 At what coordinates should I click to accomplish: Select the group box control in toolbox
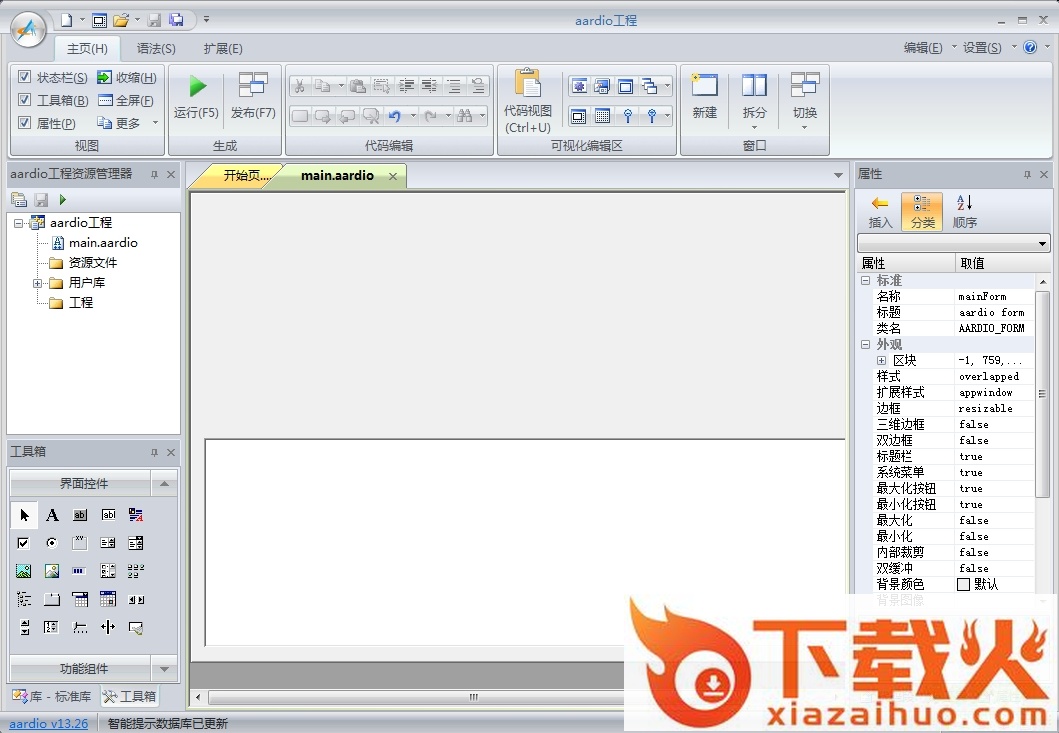click(80, 543)
